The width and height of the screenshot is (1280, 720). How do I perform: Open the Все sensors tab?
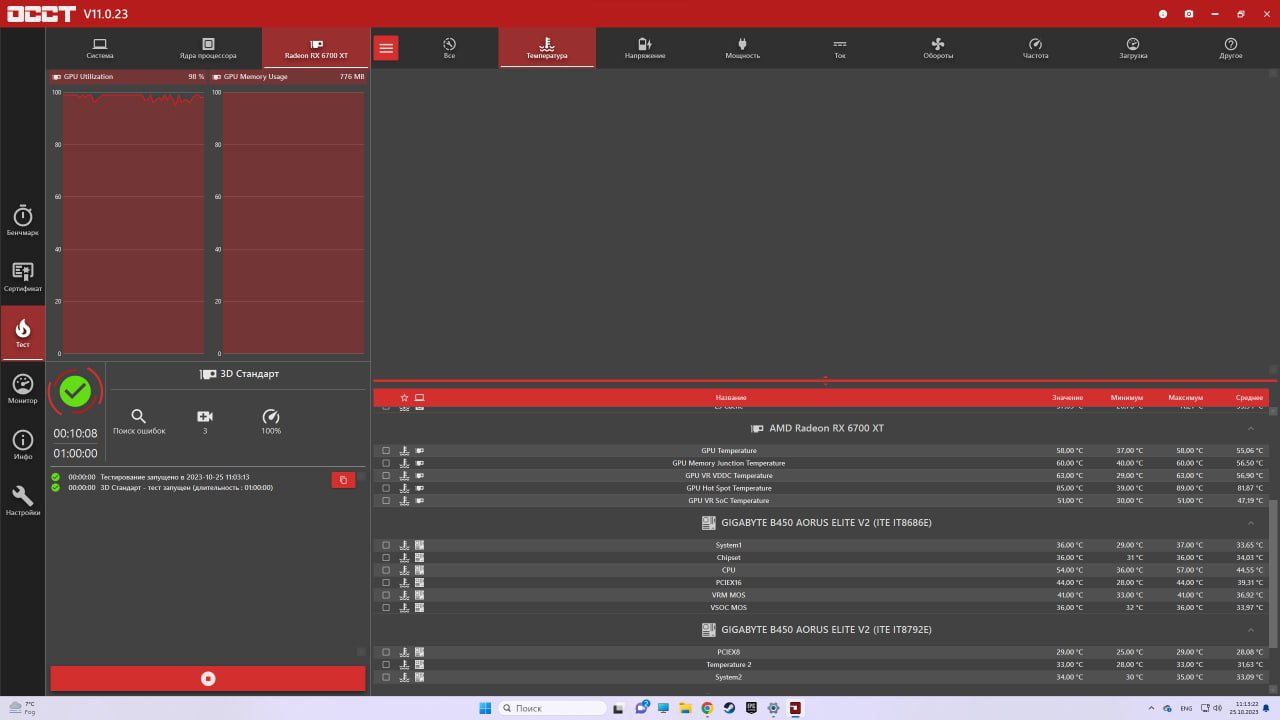[x=449, y=48]
